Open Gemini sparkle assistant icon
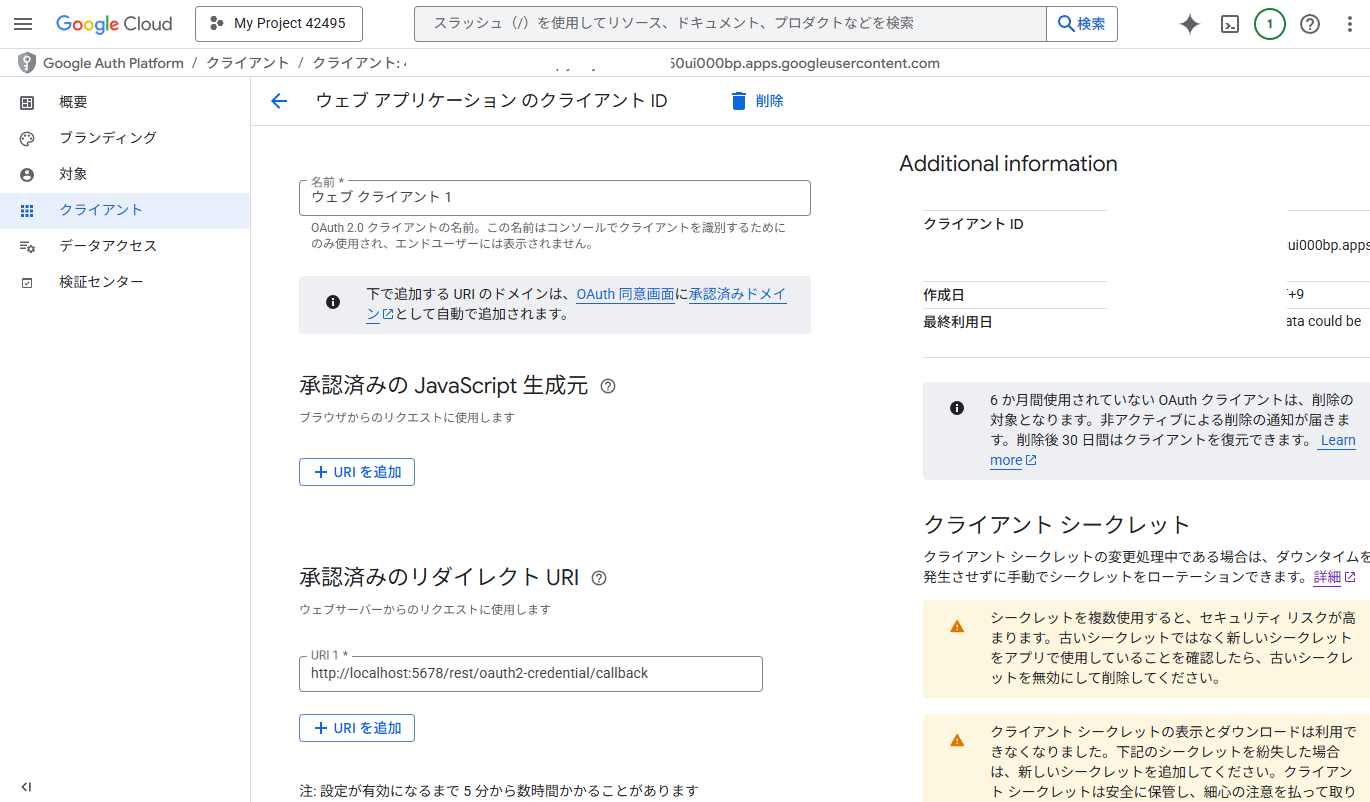Viewport: 1370px width, 802px height. pyautogui.click(x=1190, y=24)
